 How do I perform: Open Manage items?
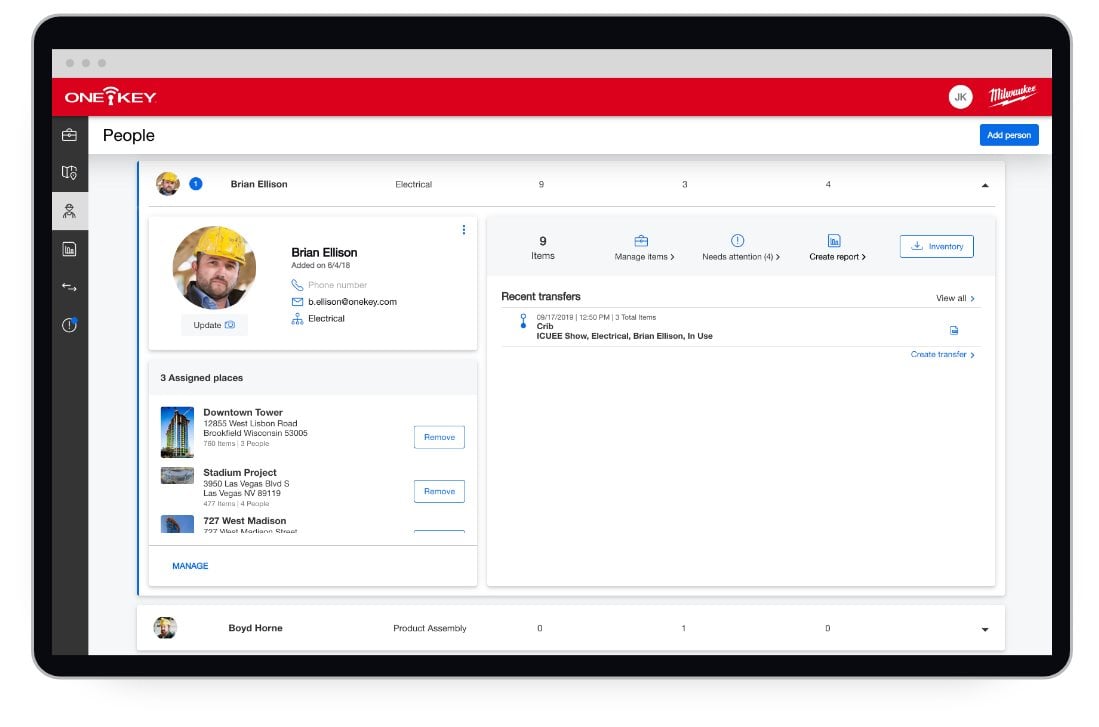(x=644, y=248)
